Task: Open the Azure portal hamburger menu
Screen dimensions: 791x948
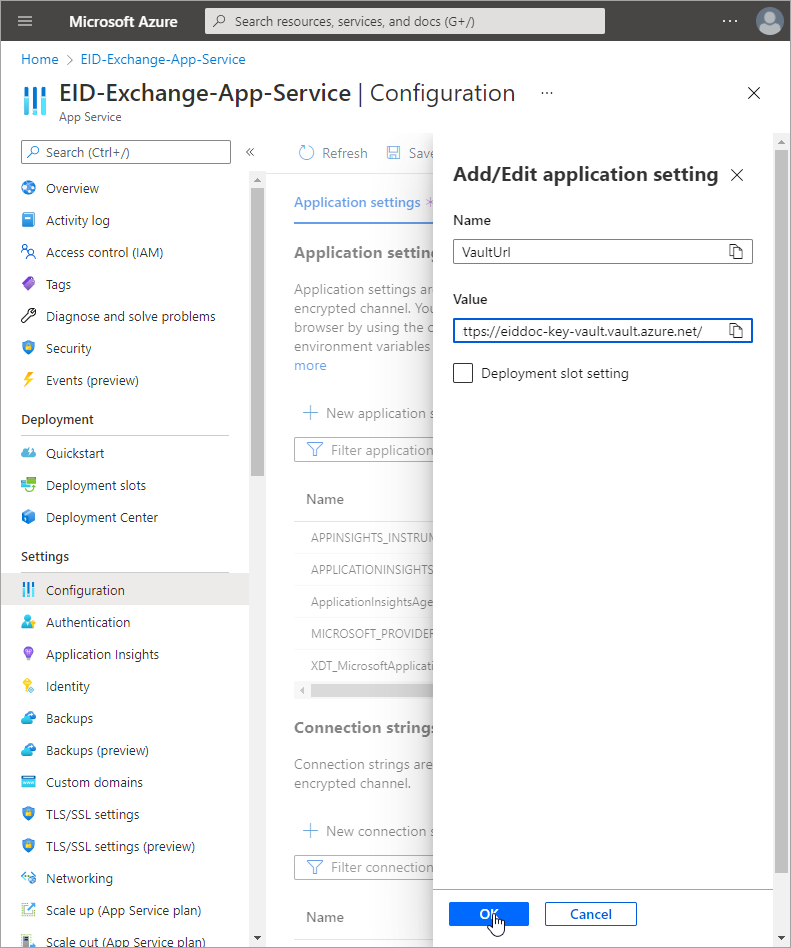Action: pyautogui.click(x=26, y=21)
